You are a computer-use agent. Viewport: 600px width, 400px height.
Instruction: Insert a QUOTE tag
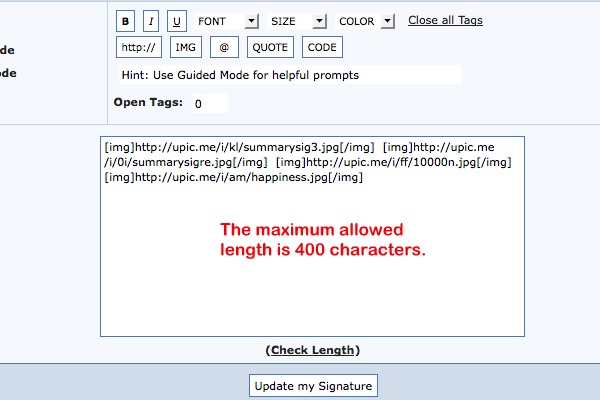[x=270, y=47]
